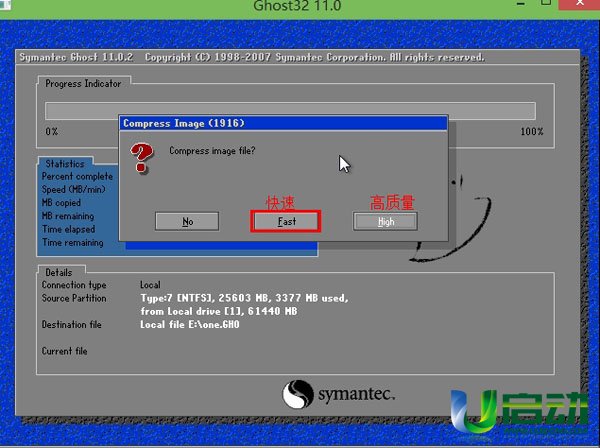Screen dimensions: 600x448
Task: Choose No to skip image compression
Action: (x=187, y=221)
